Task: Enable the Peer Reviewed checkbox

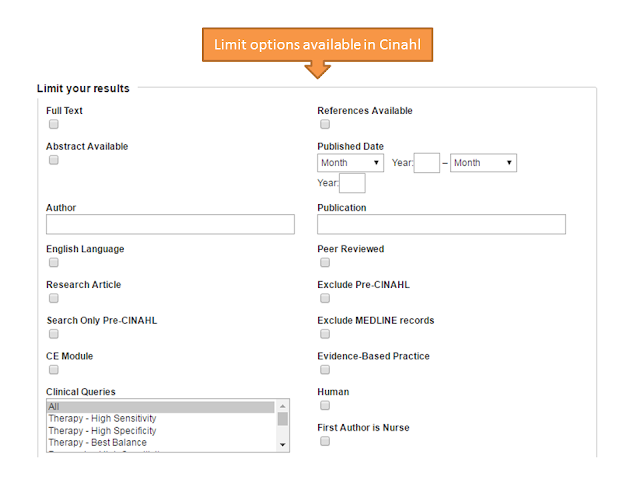Action: pos(325,262)
